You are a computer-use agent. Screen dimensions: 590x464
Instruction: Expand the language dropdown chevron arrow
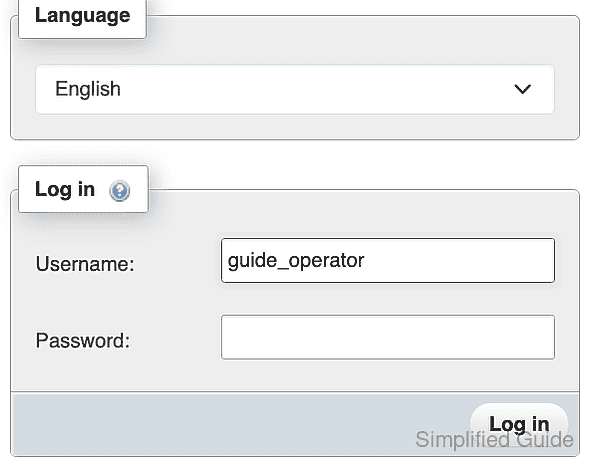[x=522, y=89]
